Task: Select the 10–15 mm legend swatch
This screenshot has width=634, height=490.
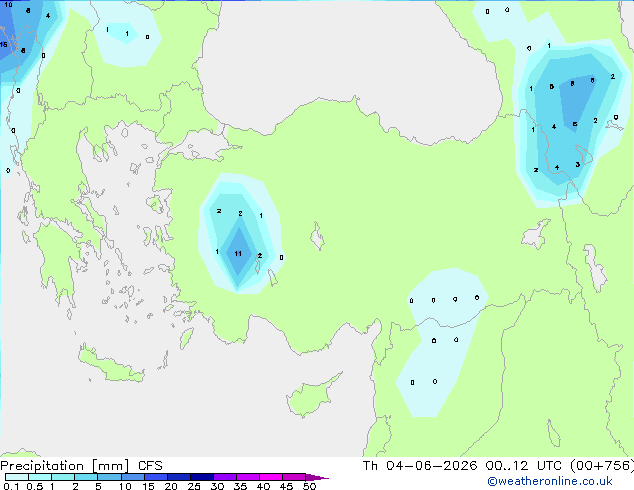Action: pyautogui.click(x=133, y=477)
